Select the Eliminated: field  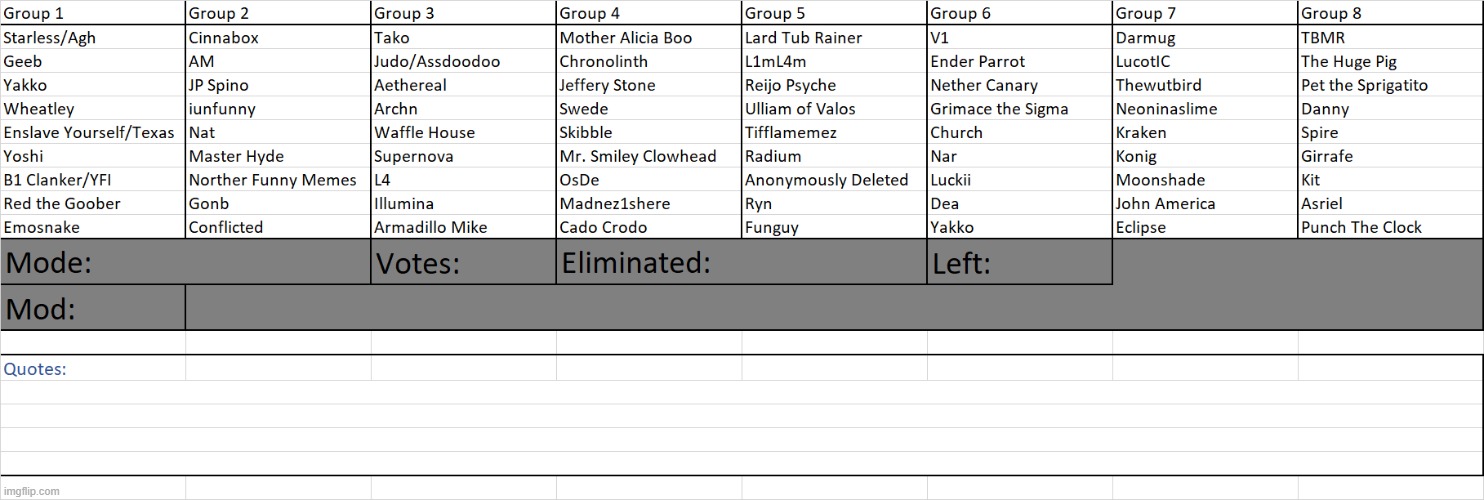click(741, 263)
